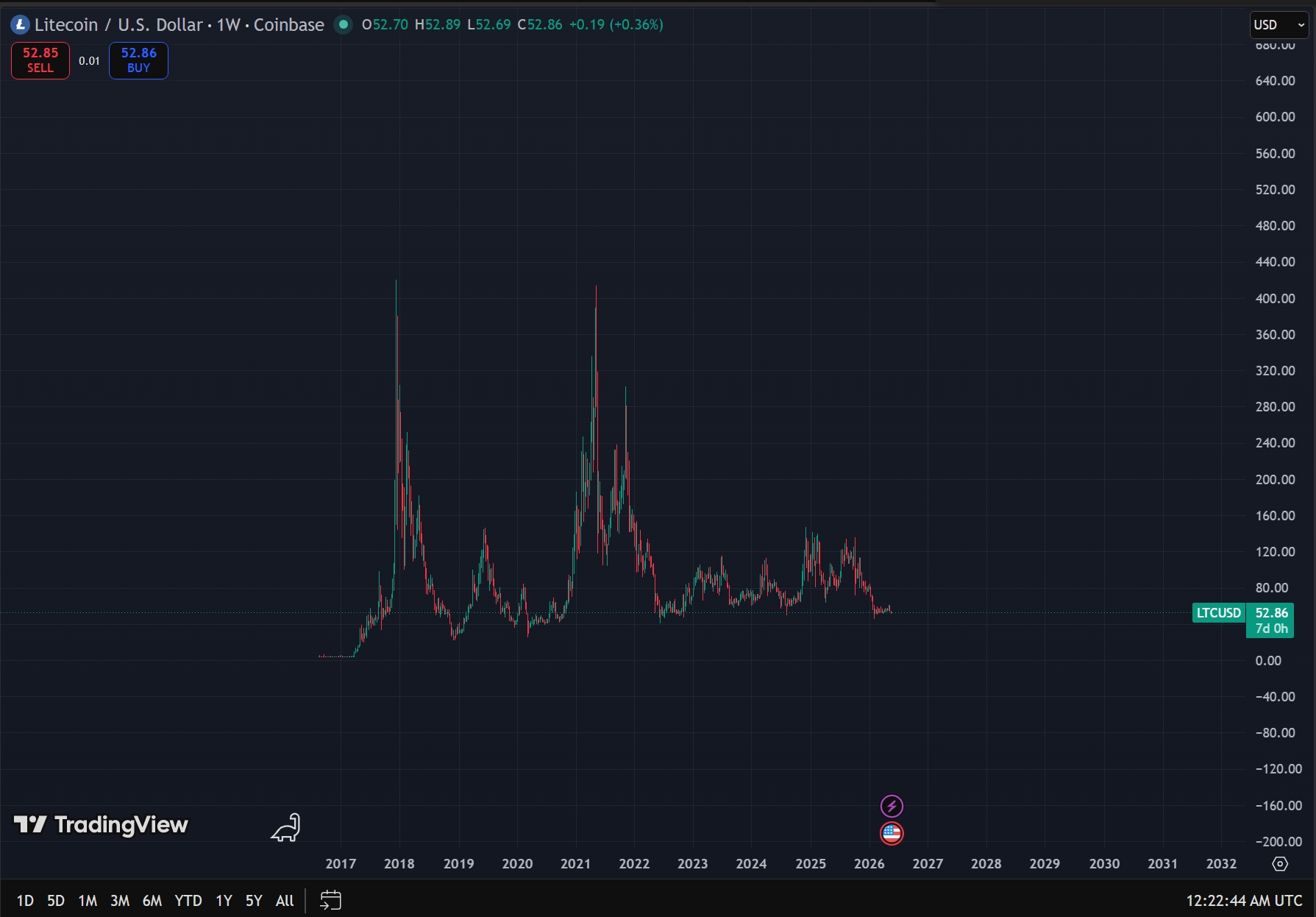This screenshot has width=1316, height=917.
Task: Open the go-to-date calendar icon
Action: (x=330, y=900)
